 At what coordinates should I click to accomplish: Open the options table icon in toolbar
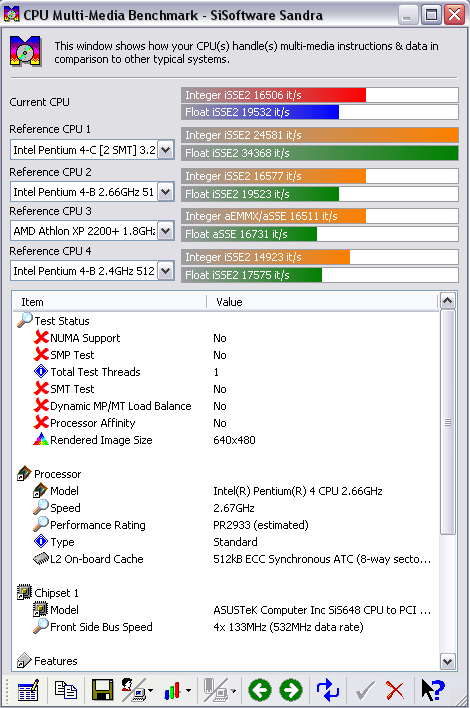tap(28, 690)
